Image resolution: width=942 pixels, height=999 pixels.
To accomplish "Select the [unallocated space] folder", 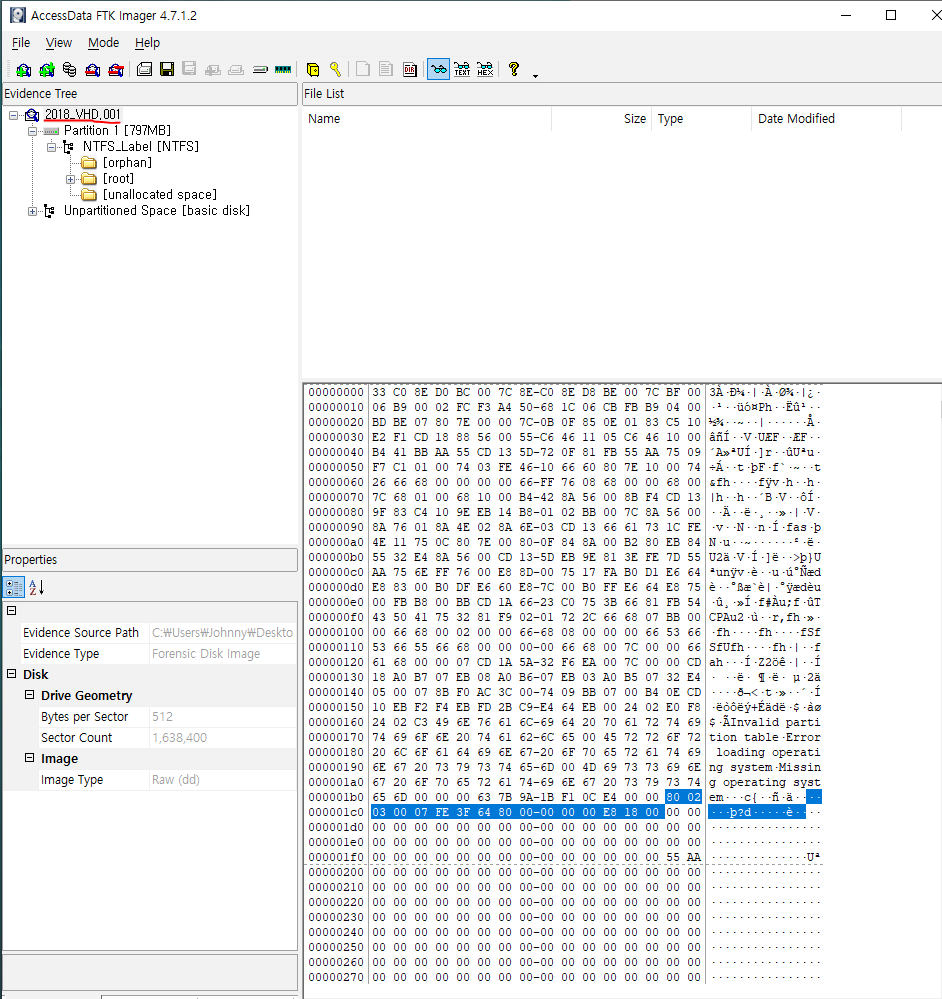I will click(160, 194).
